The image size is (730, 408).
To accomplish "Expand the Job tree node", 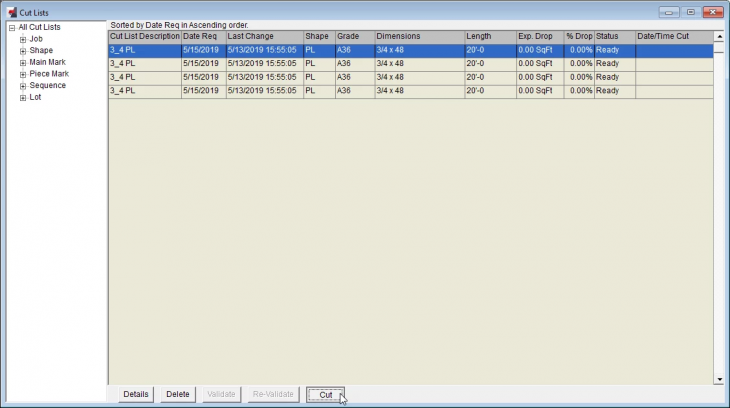I will 23,40.
